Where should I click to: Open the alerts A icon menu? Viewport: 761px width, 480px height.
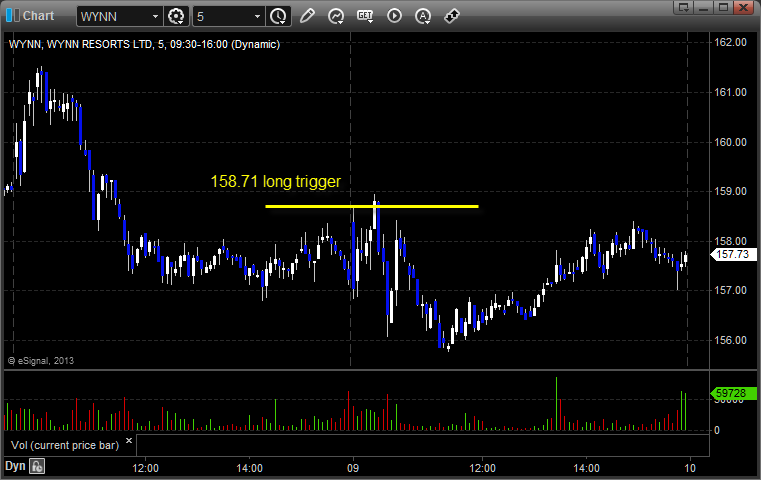click(423, 16)
